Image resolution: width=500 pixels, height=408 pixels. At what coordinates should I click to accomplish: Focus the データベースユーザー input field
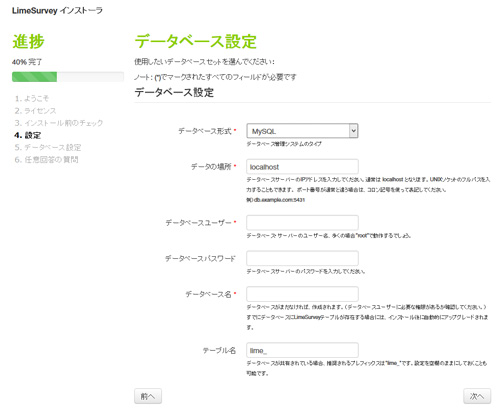tap(302, 222)
